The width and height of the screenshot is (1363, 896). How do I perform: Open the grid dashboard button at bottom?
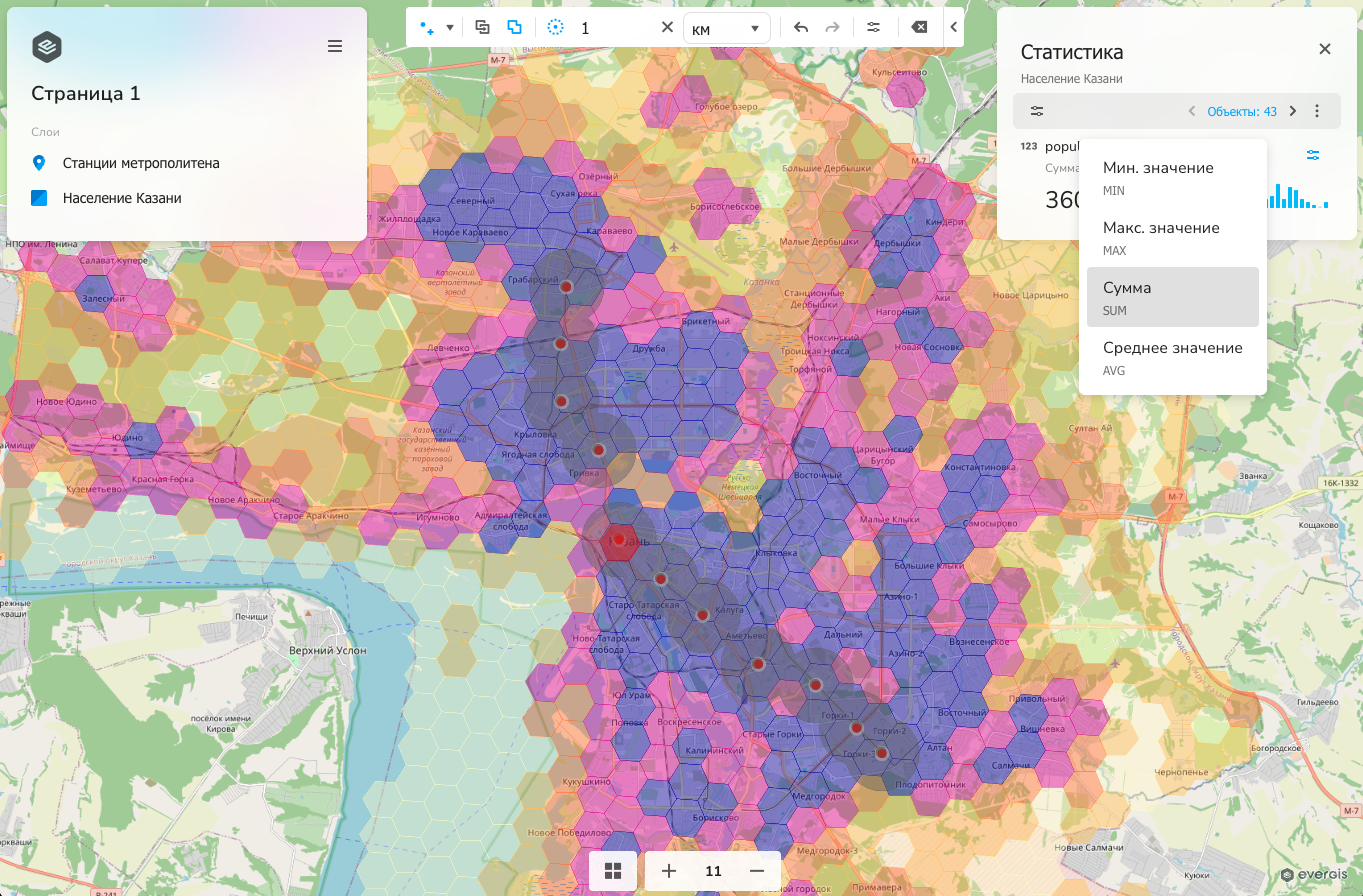click(613, 871)
